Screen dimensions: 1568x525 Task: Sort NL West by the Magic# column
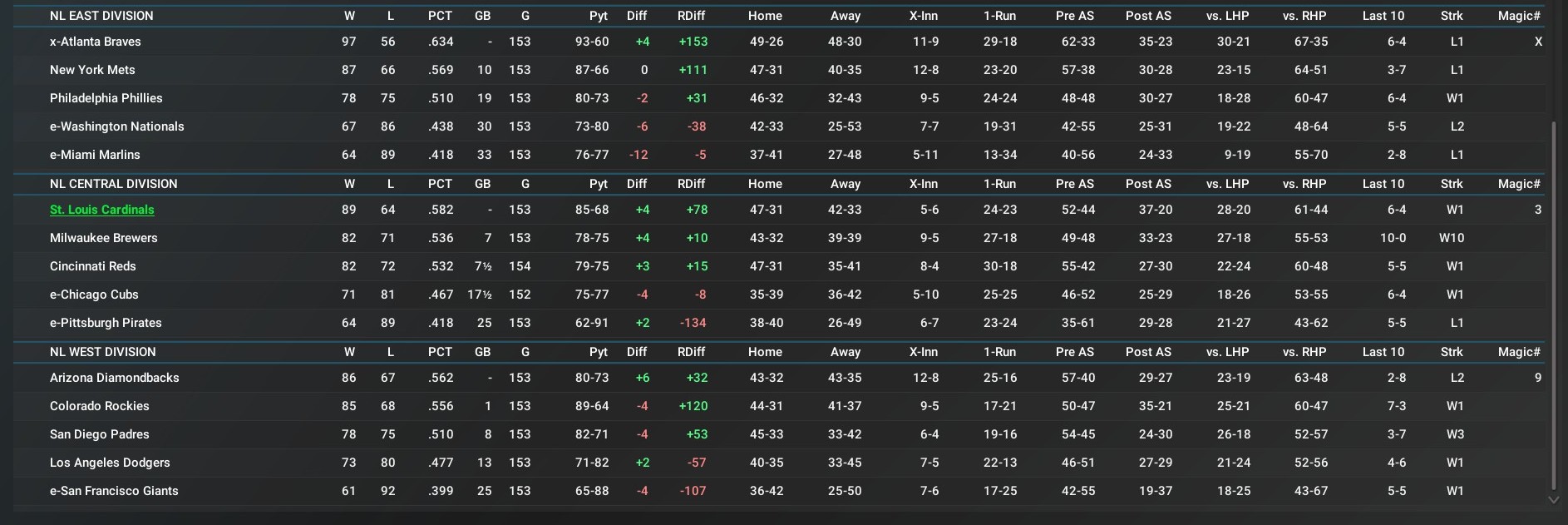click(x=1519, y=352)
